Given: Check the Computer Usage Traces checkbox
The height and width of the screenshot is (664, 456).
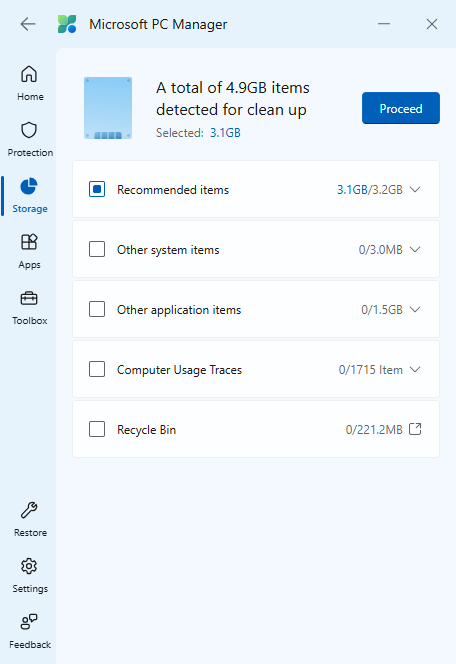Looking at the screenshot, I should [x=97, y=369].
